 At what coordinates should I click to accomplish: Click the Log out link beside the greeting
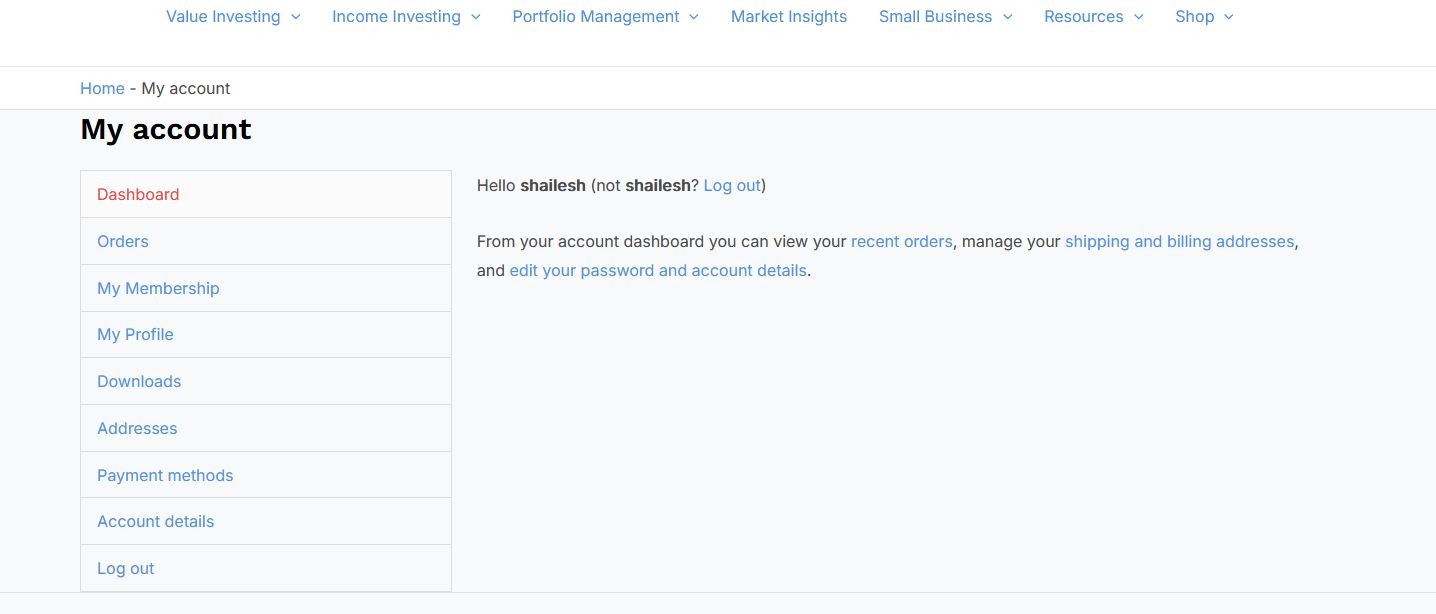pyautogui.click(x=732, y=185)
